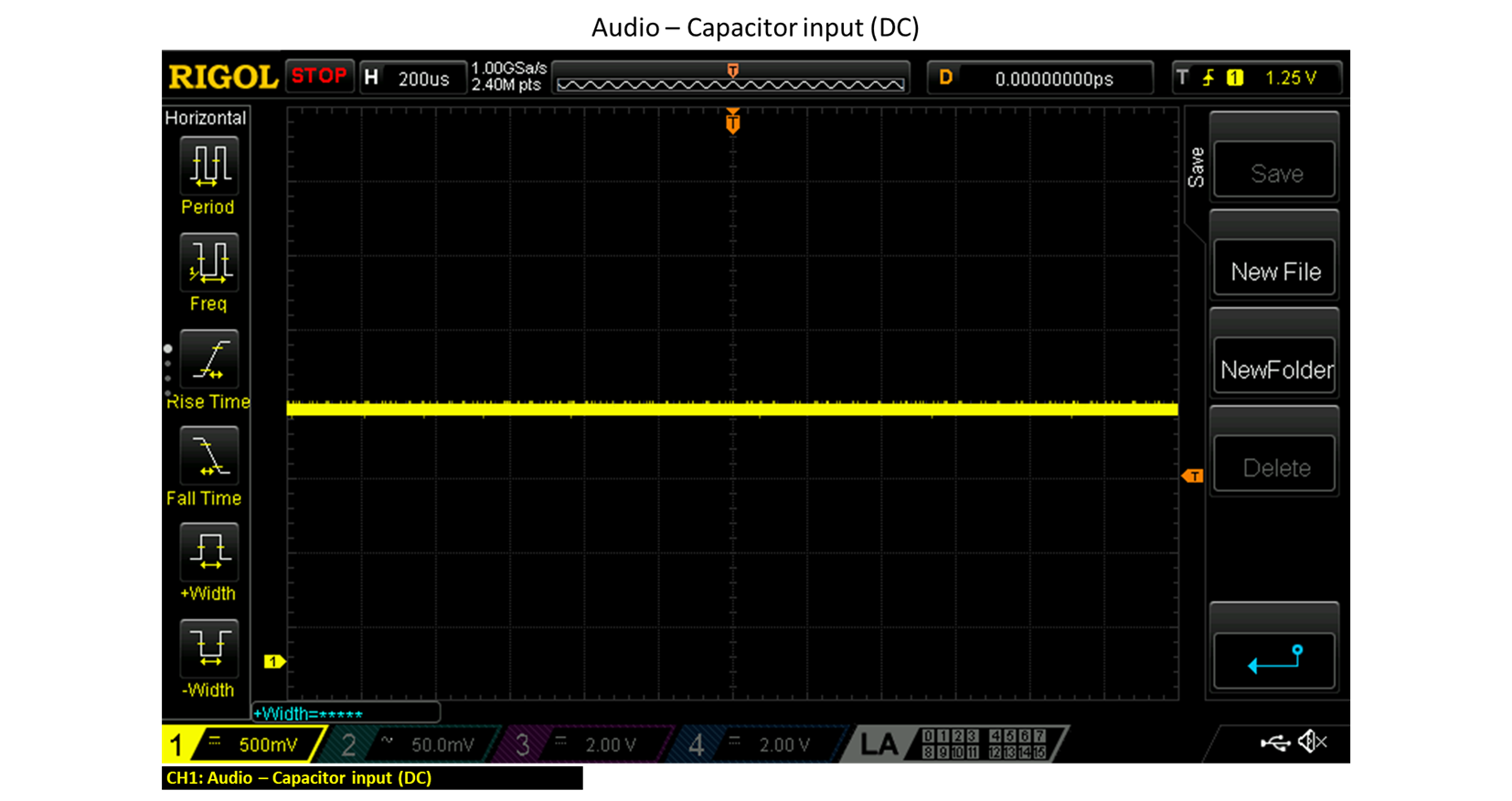
Task: Select the +Width measurement icon
Action: click(x=209, y=552)
